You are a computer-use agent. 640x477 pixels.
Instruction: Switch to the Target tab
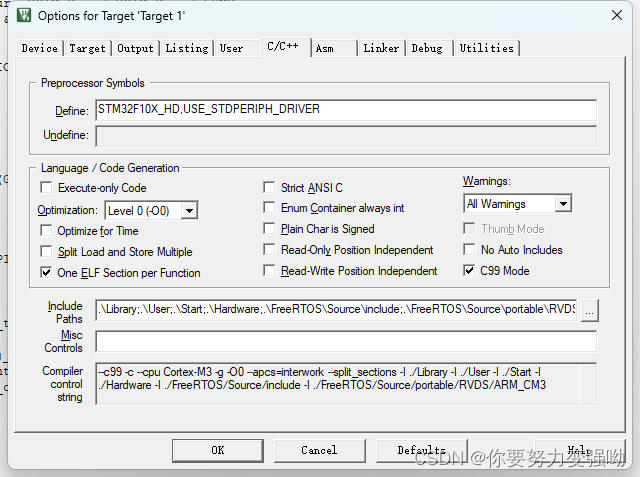click(x=87, y=48)
